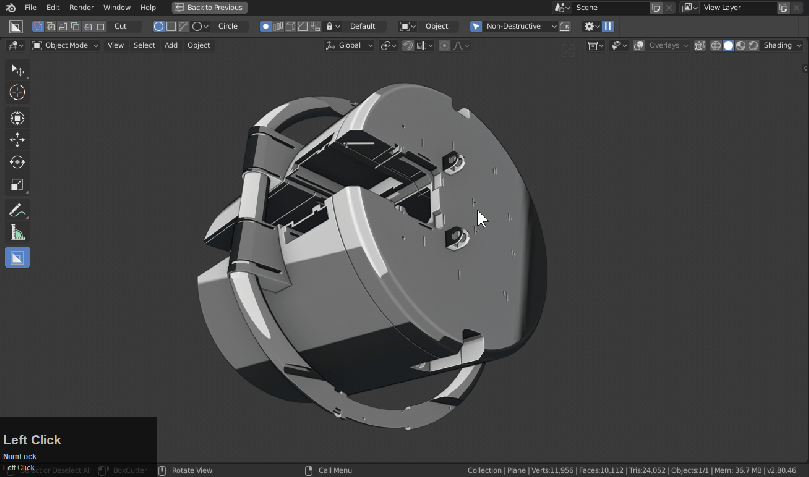Switch to rendered shading
The height and width of the screenshot is (477, 809).
pyautogui.click(x=753, y=45)
